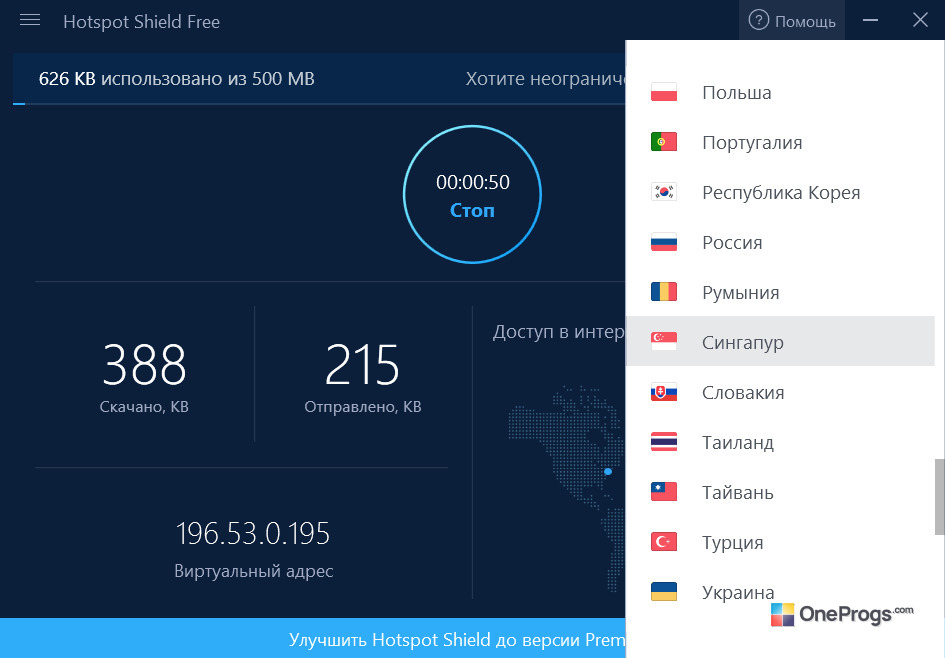Minimize the Hotspot Shield window

click(870, 20)
